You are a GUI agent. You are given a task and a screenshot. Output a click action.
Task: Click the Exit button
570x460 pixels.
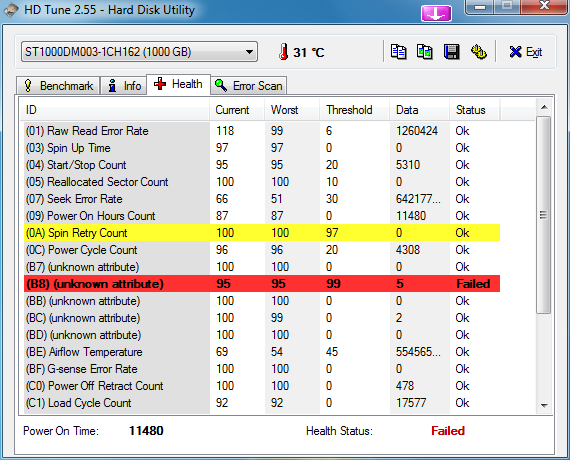[x=526, y=52]
